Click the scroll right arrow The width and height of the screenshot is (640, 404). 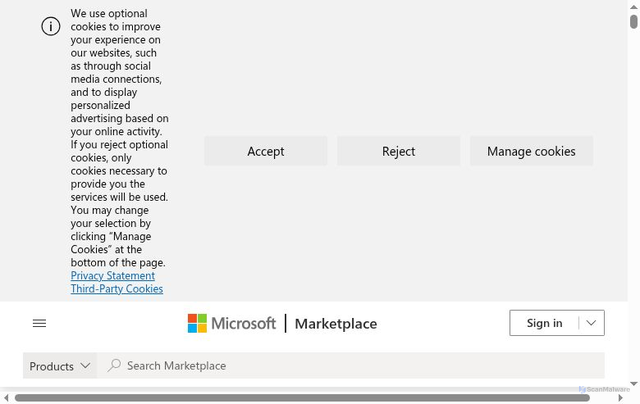(x=620, y=398)
